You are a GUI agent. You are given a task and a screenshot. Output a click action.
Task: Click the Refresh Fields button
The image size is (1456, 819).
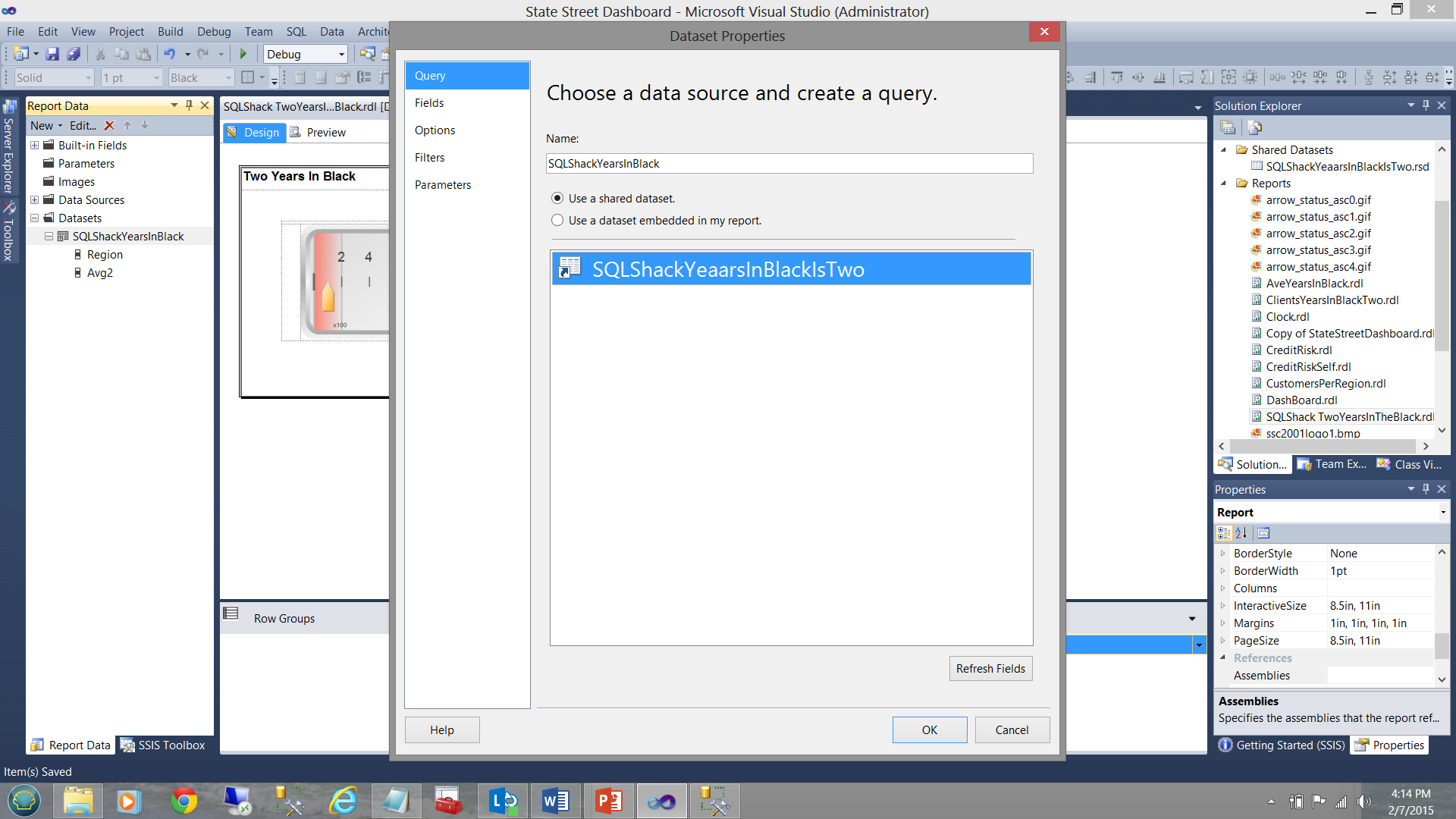pos(990,669)
